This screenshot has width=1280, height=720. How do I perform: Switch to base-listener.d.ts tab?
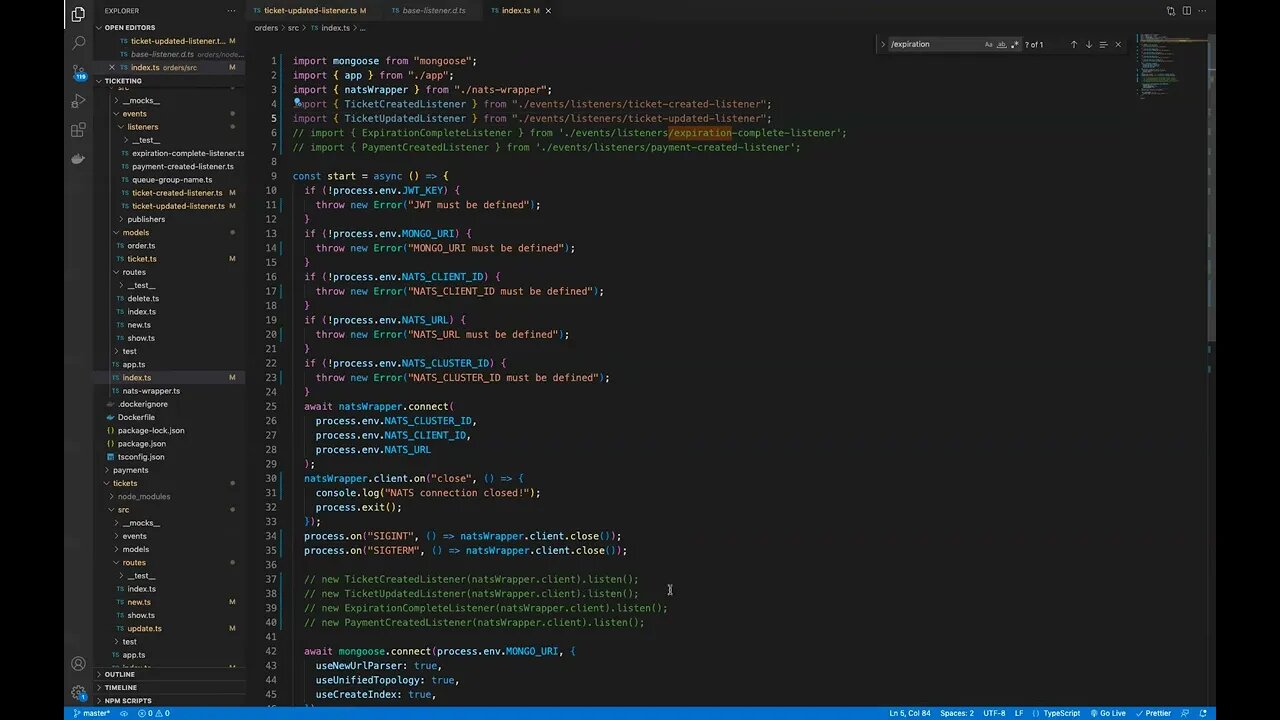click(x=433, y=10)
